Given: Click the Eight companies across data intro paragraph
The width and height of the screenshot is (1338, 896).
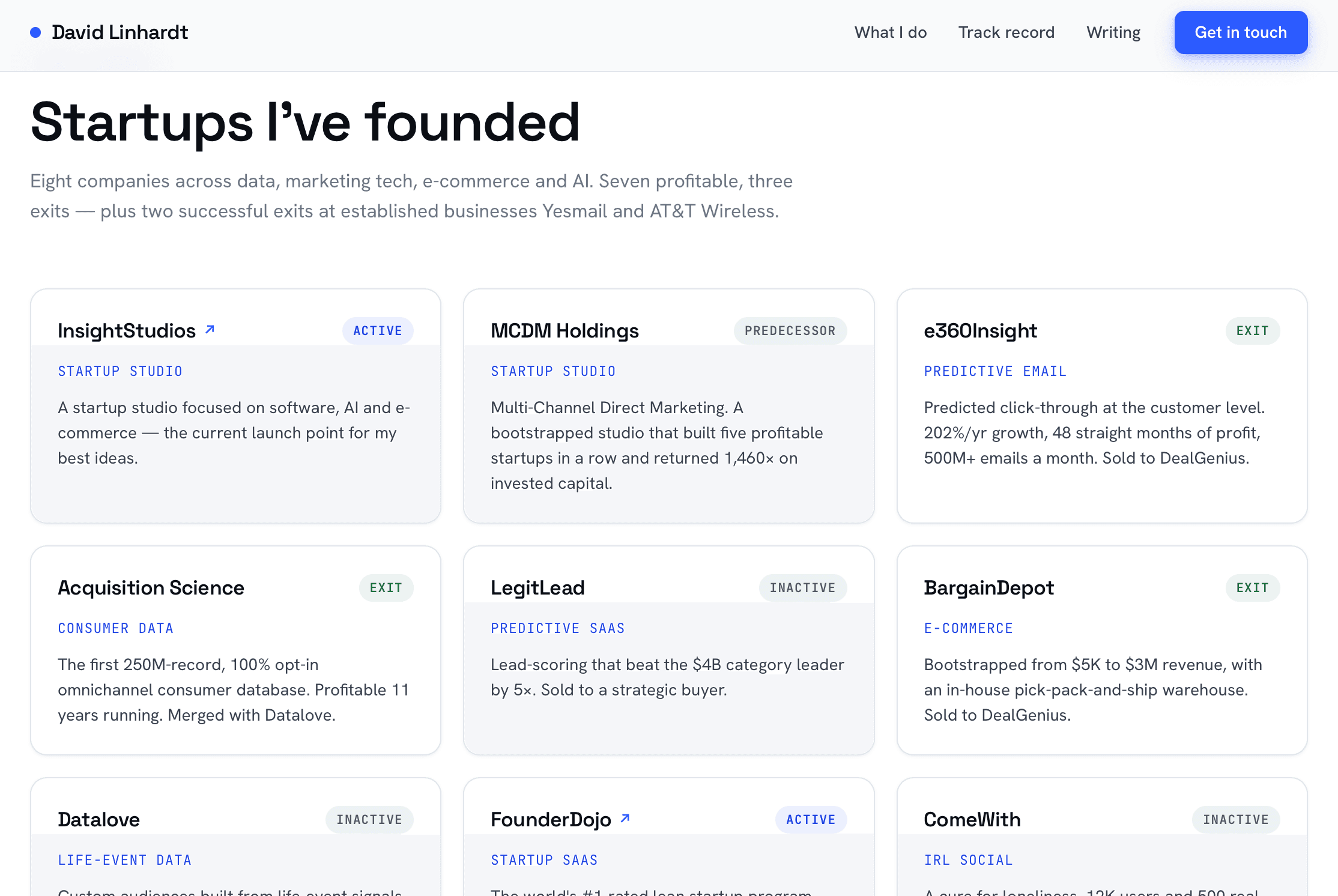Looking at the screenshot, I should pos(411,196).
